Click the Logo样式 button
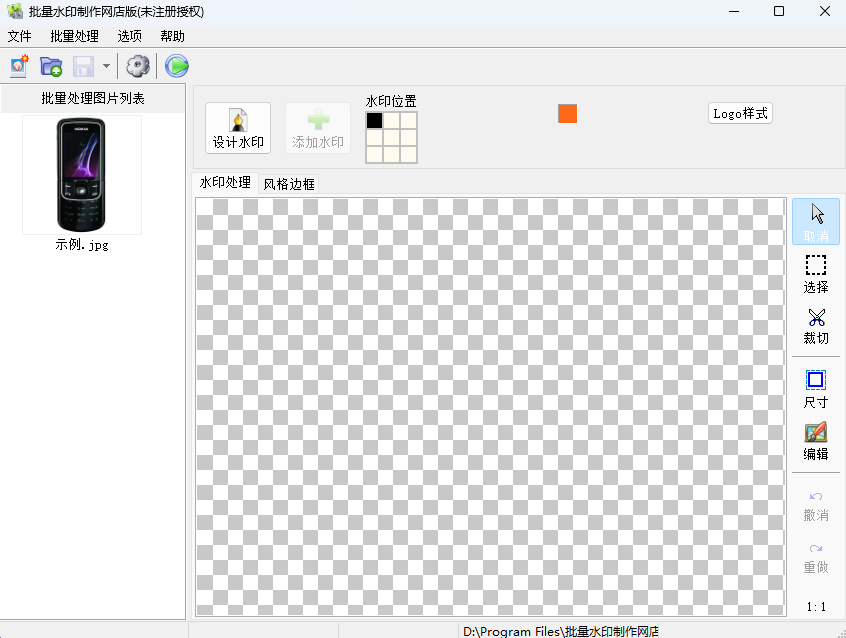This screenshot has height=638, width=846. pyautogui.click(x=740, y=113)
